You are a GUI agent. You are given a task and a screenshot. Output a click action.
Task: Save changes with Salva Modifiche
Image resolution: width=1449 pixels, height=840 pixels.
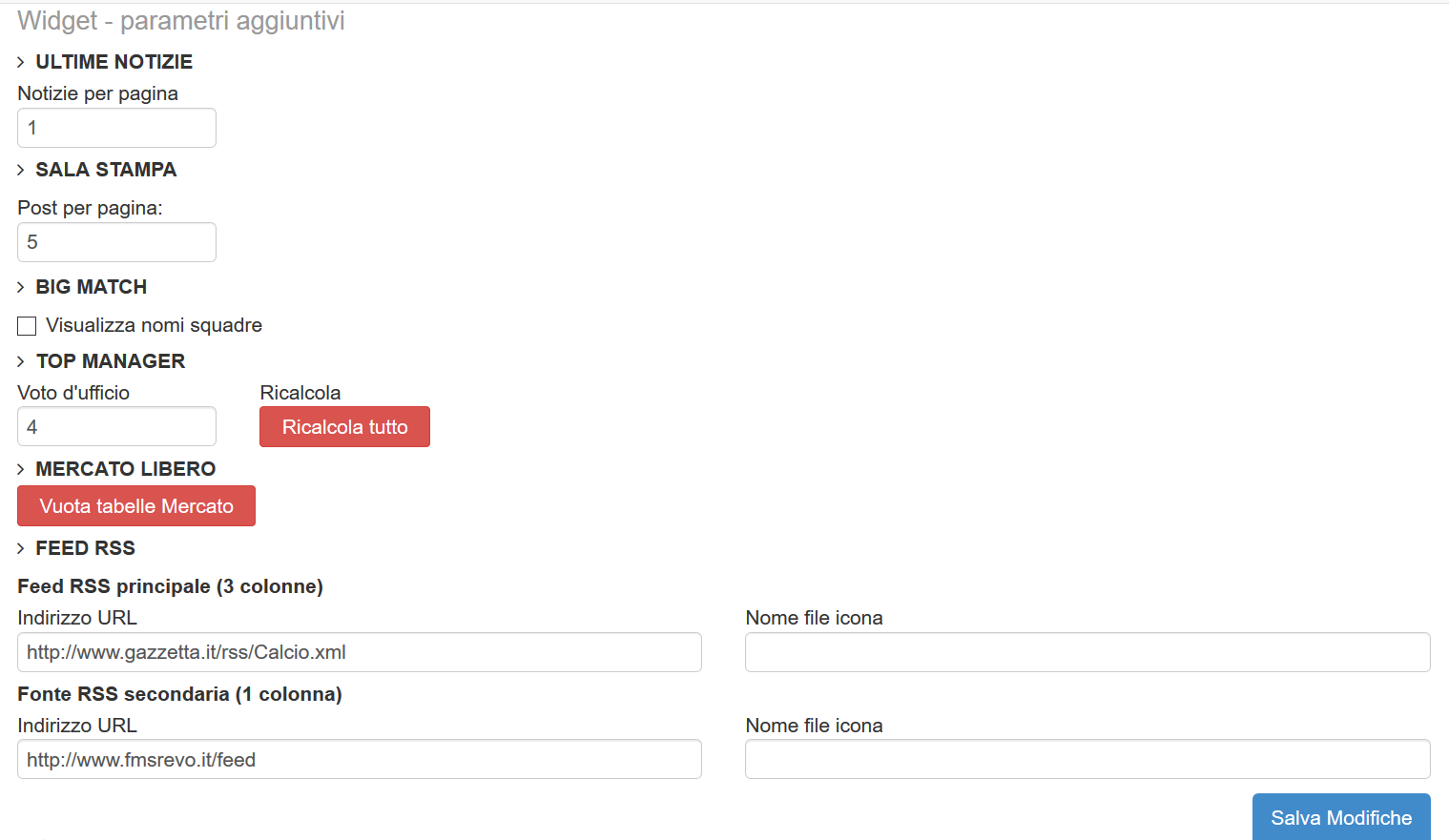coord(1340,817)
